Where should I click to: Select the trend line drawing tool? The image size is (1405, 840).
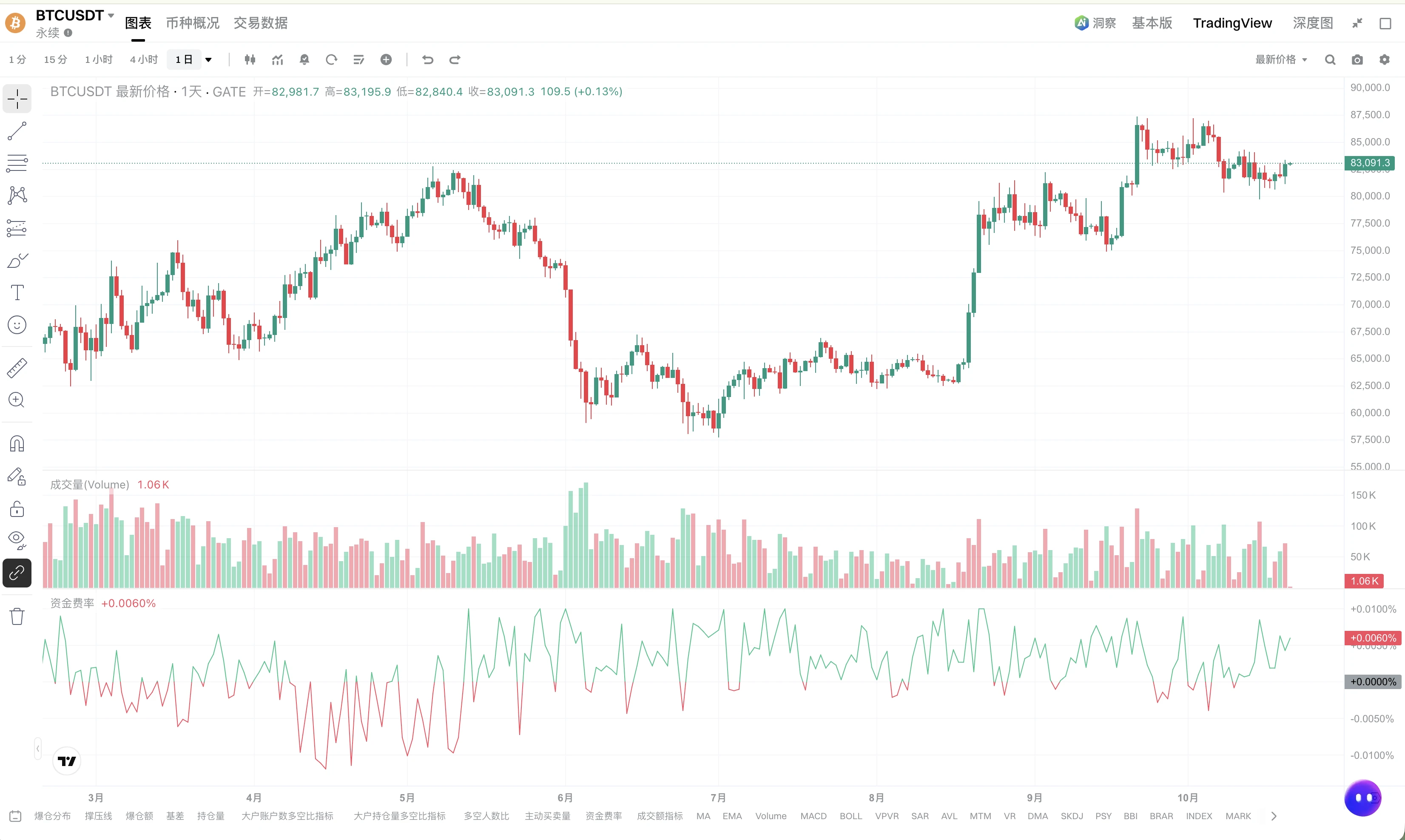point(17,131)
